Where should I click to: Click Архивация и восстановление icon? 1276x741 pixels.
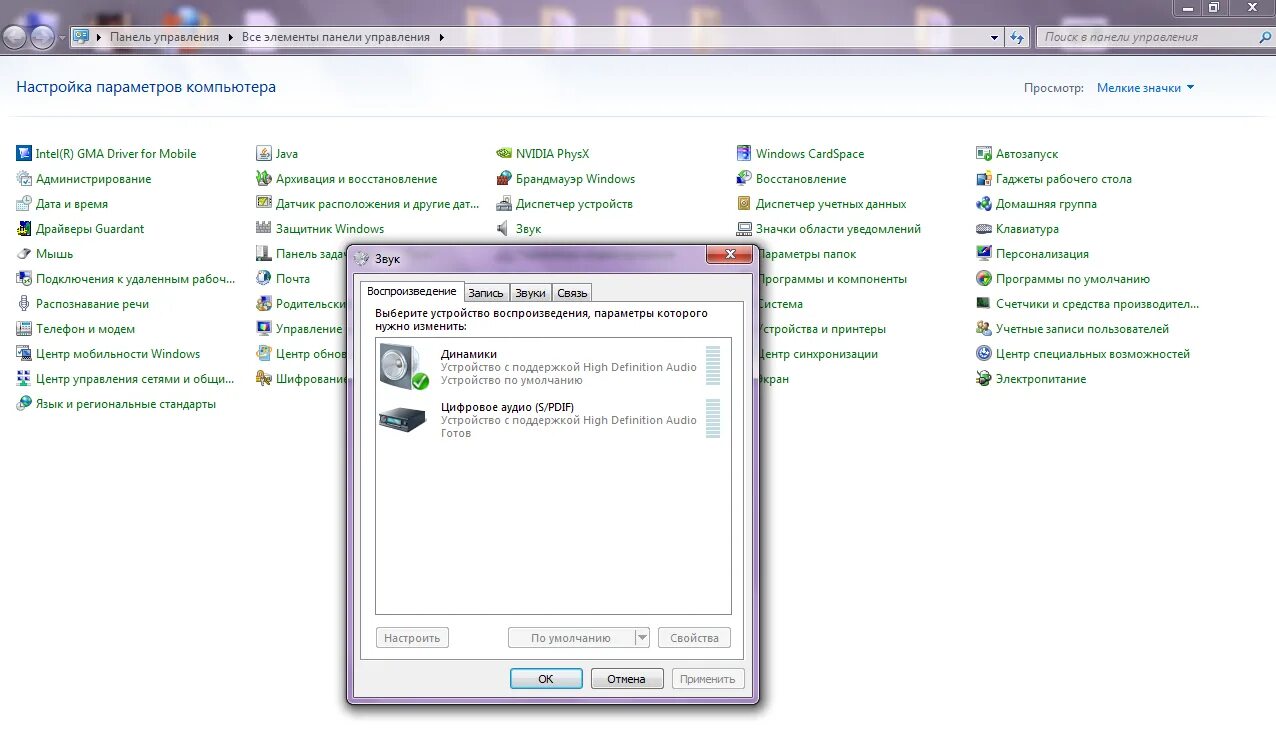point(264,178)
